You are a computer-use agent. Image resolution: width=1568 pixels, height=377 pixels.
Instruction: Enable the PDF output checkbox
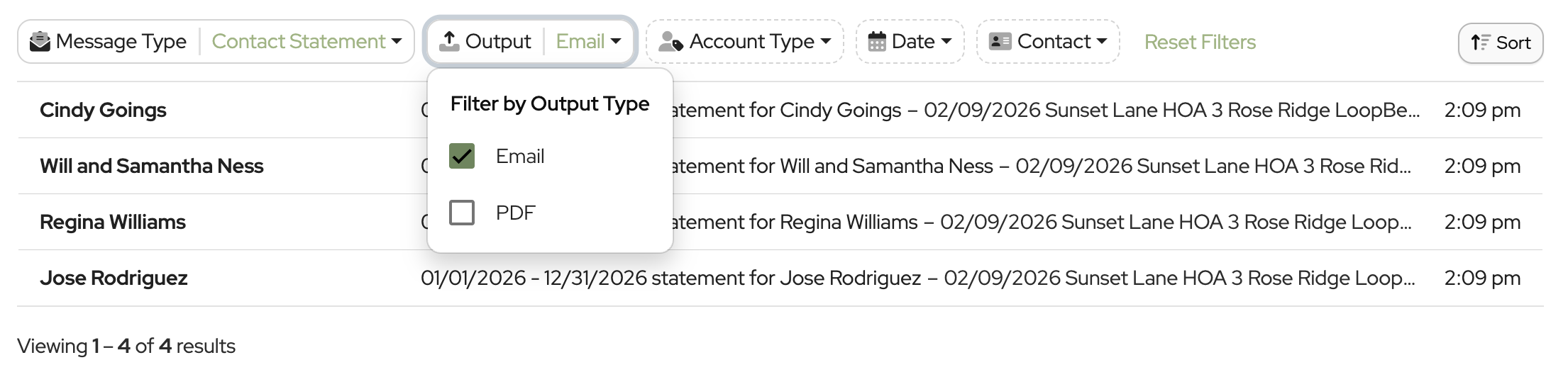pyautogui.click(x=462, y=212)
